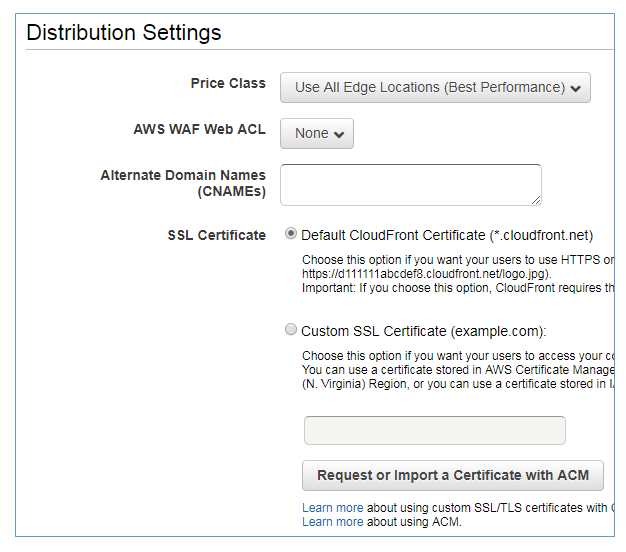Click the chevron on the Edge Locations selector
The width and height of the screenshot is (626, 552).
click(576, 88)
